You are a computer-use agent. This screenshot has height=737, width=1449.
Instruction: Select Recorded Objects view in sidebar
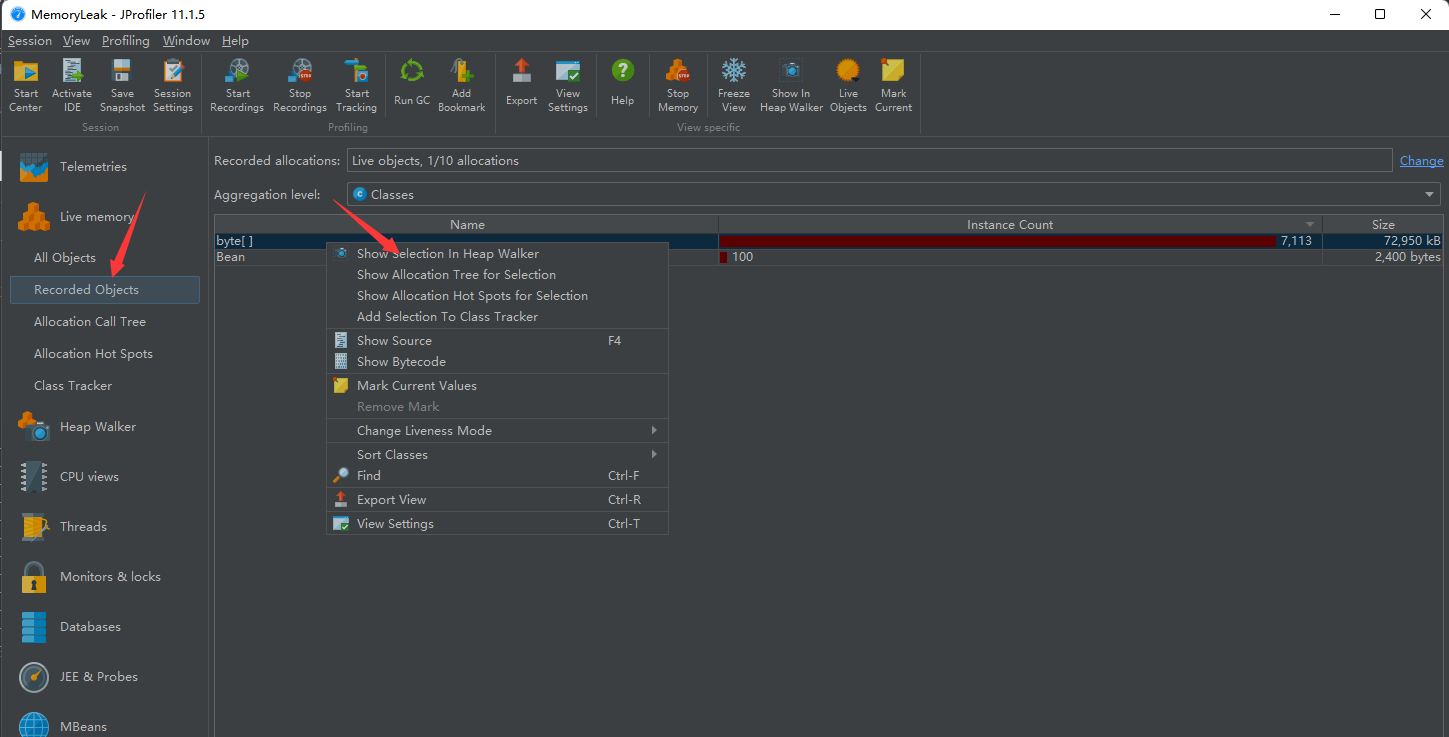(104, 290)
